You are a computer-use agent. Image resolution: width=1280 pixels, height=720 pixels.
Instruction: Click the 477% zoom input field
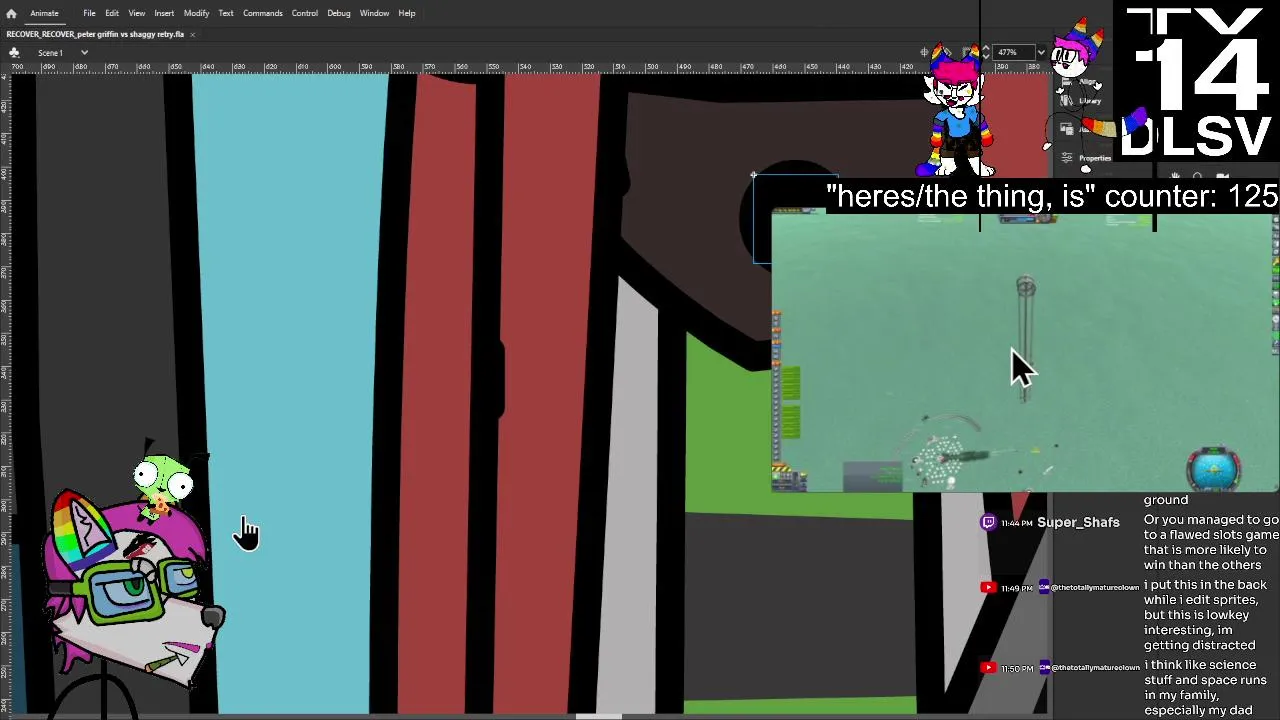click(x=1013, y=52)
